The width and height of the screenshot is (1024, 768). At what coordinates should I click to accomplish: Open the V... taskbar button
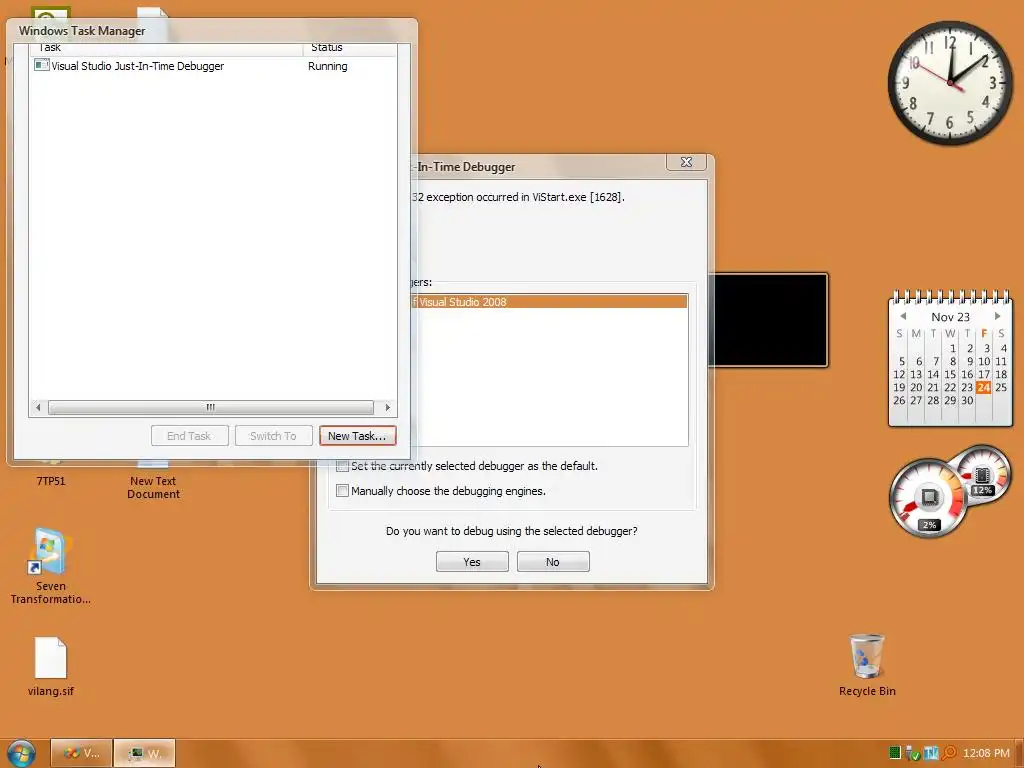[81, 753]
